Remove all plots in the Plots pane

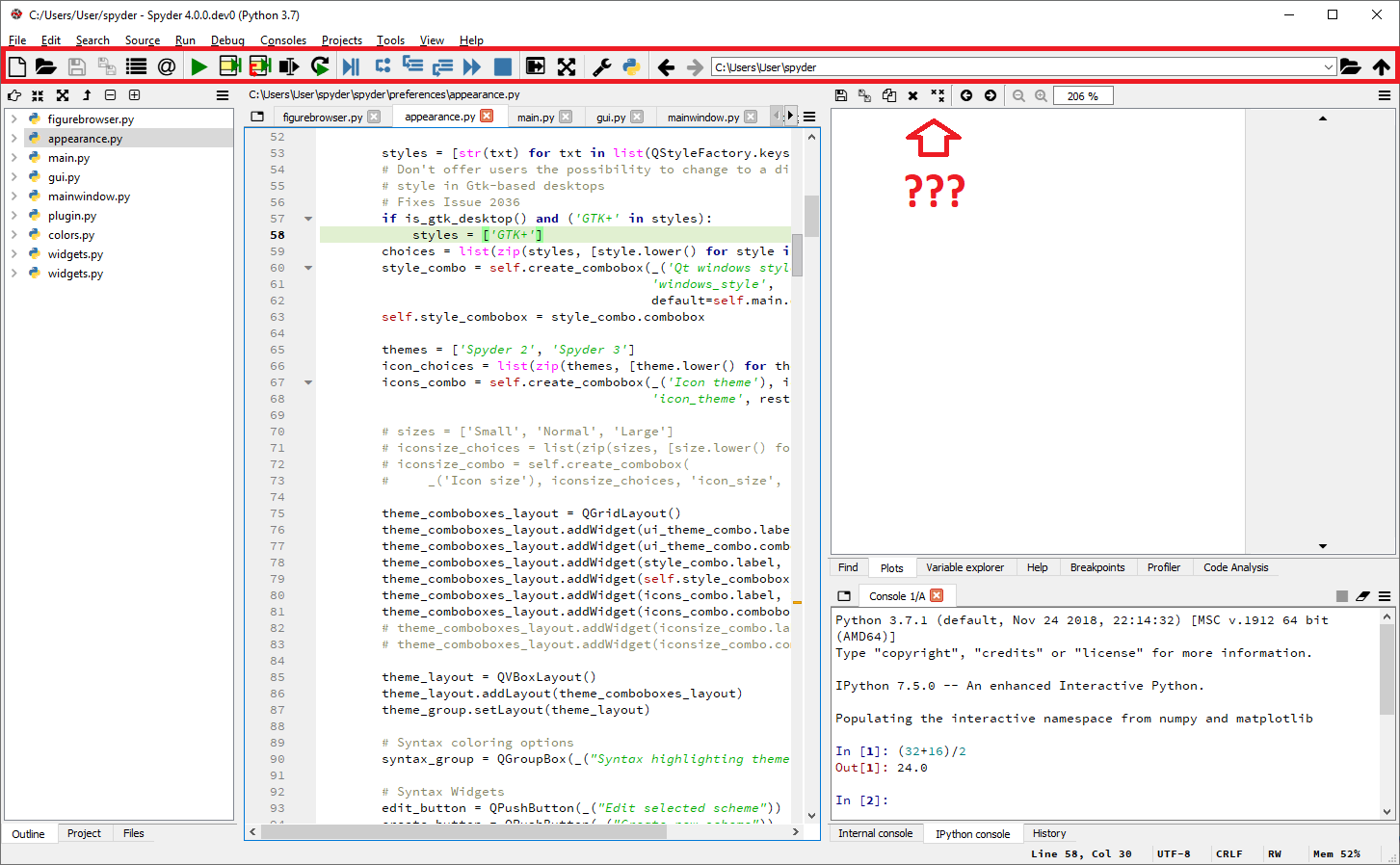[938, 95]
